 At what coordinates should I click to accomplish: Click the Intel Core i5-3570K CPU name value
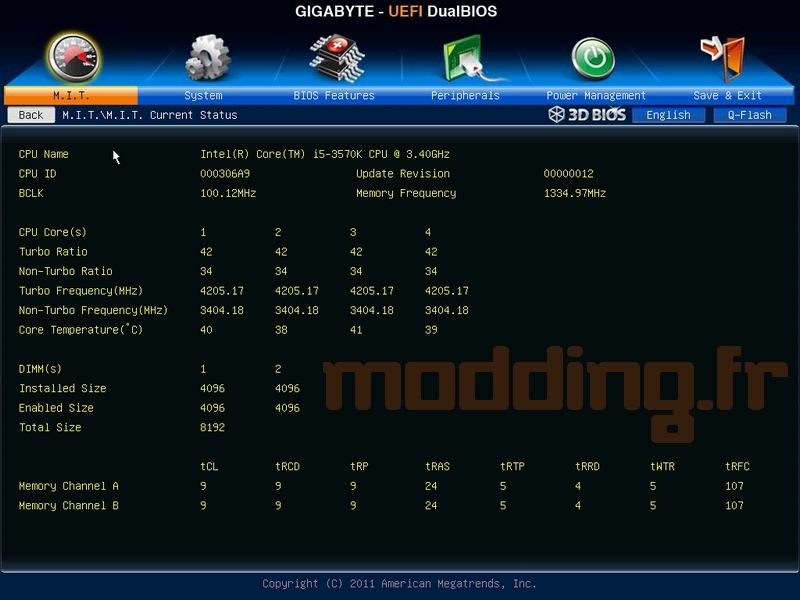point(325,154)
